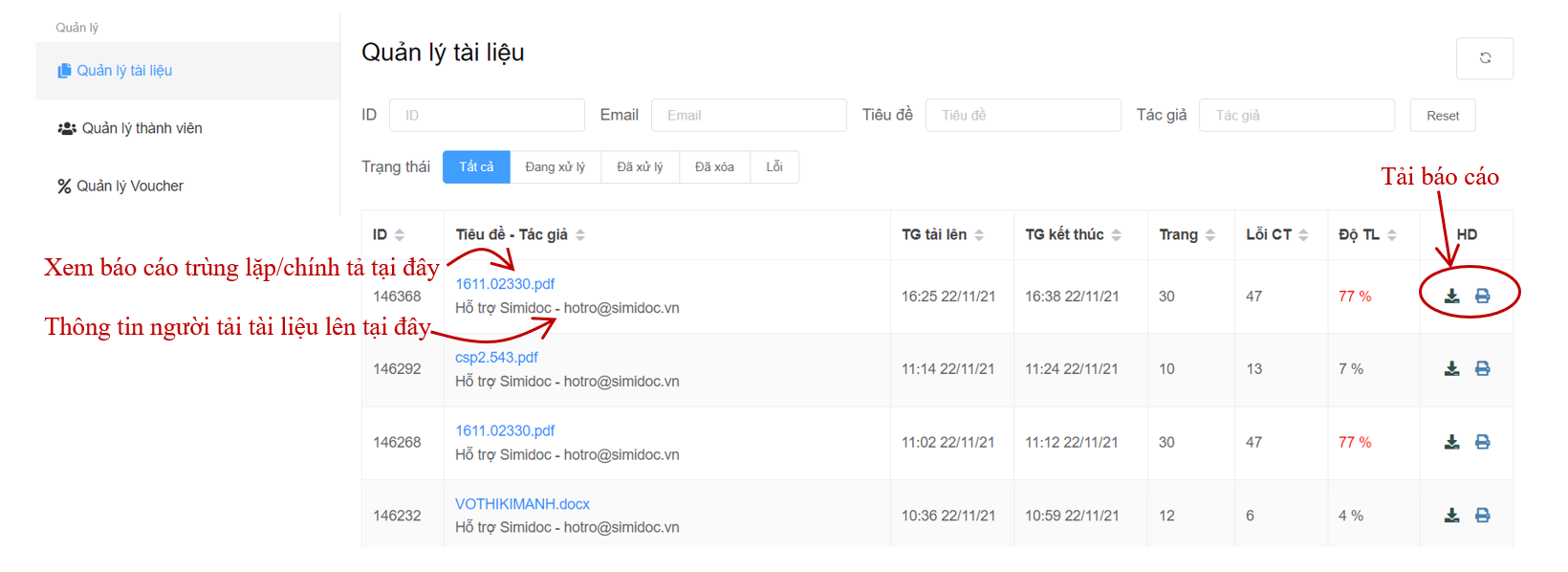Download report for document 146292
Screen dimensions: 1568x572
pyautogui.click(x=1451, y=369)
